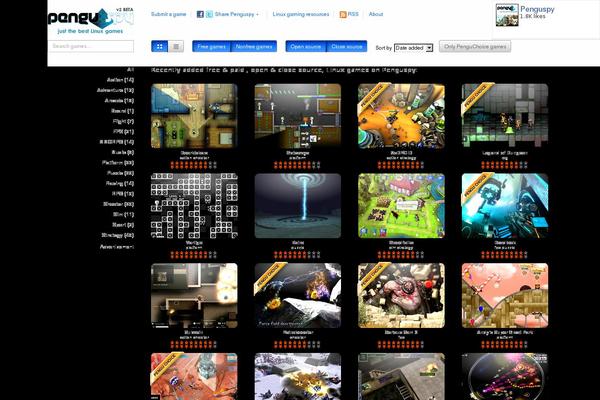Open the top-down house interior game thumbnail

click(x=194, y=116)
